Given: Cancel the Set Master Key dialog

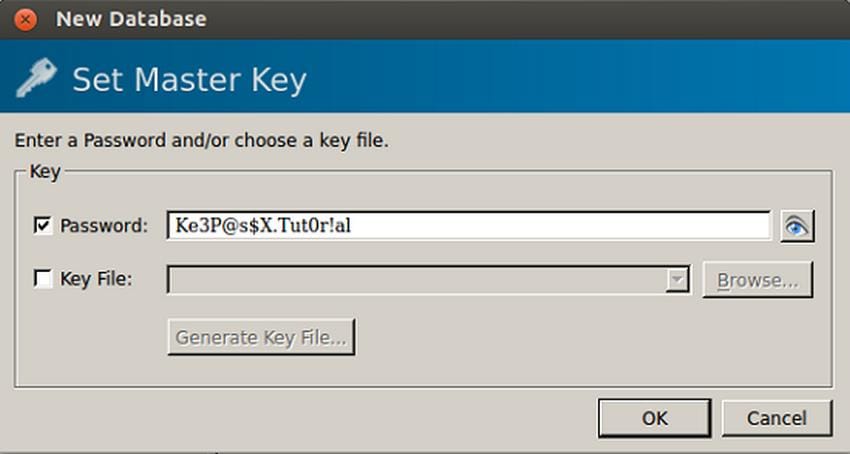Looking at the screenshot, I should click(x=777, y=418).
